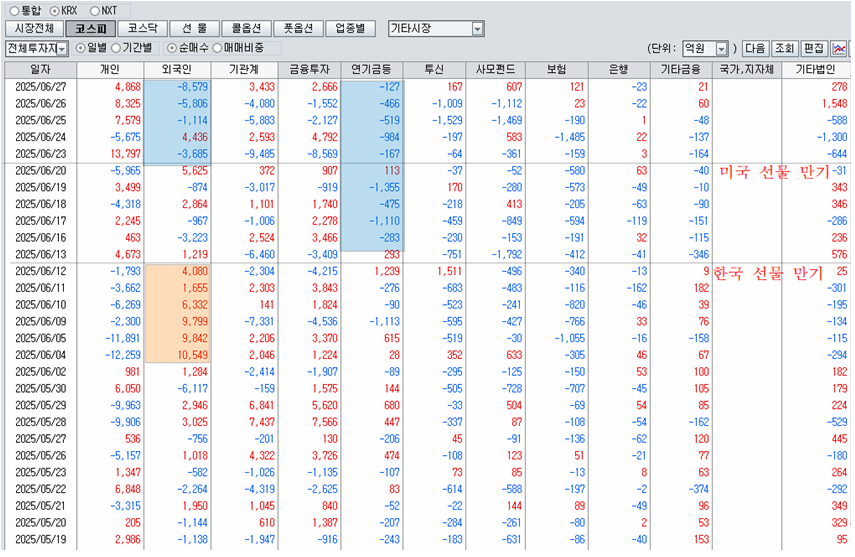This screenshot has height=557, width=855.
Task: Click the 국가,지자체 column header
Action: pos(746,69)
